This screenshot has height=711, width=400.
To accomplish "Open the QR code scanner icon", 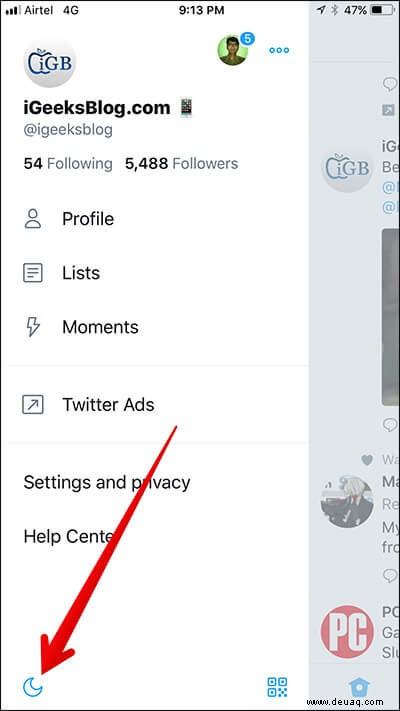I will pos(277,687).
